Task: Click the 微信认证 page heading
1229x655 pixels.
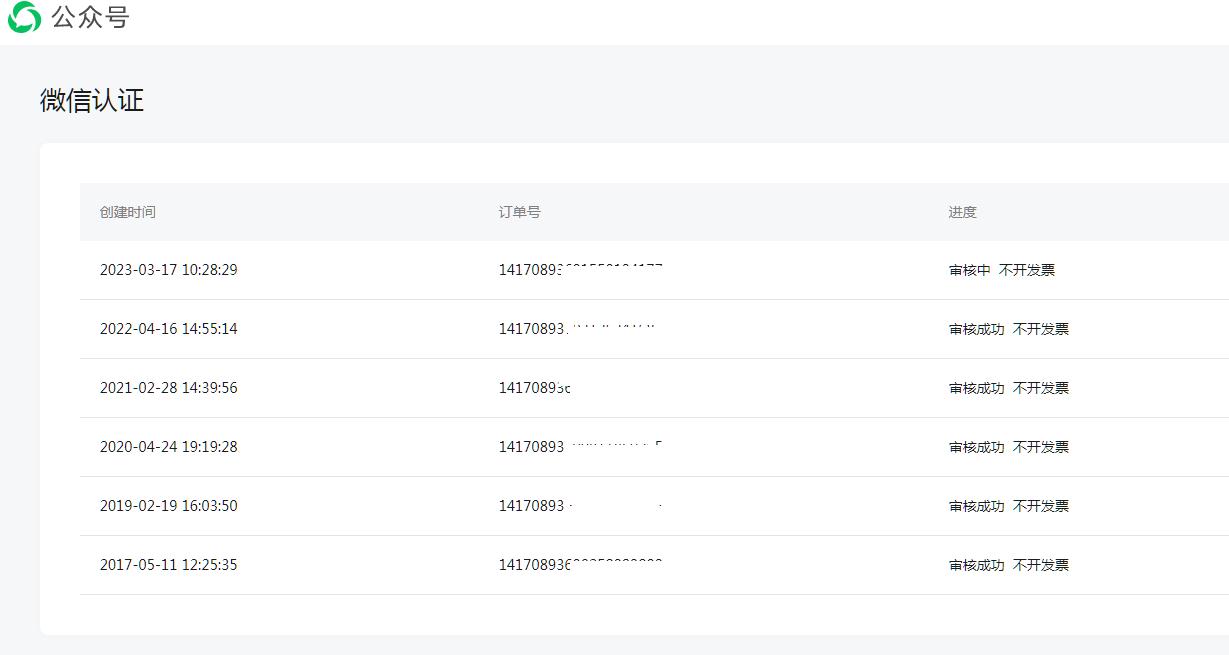Action: 92,100
